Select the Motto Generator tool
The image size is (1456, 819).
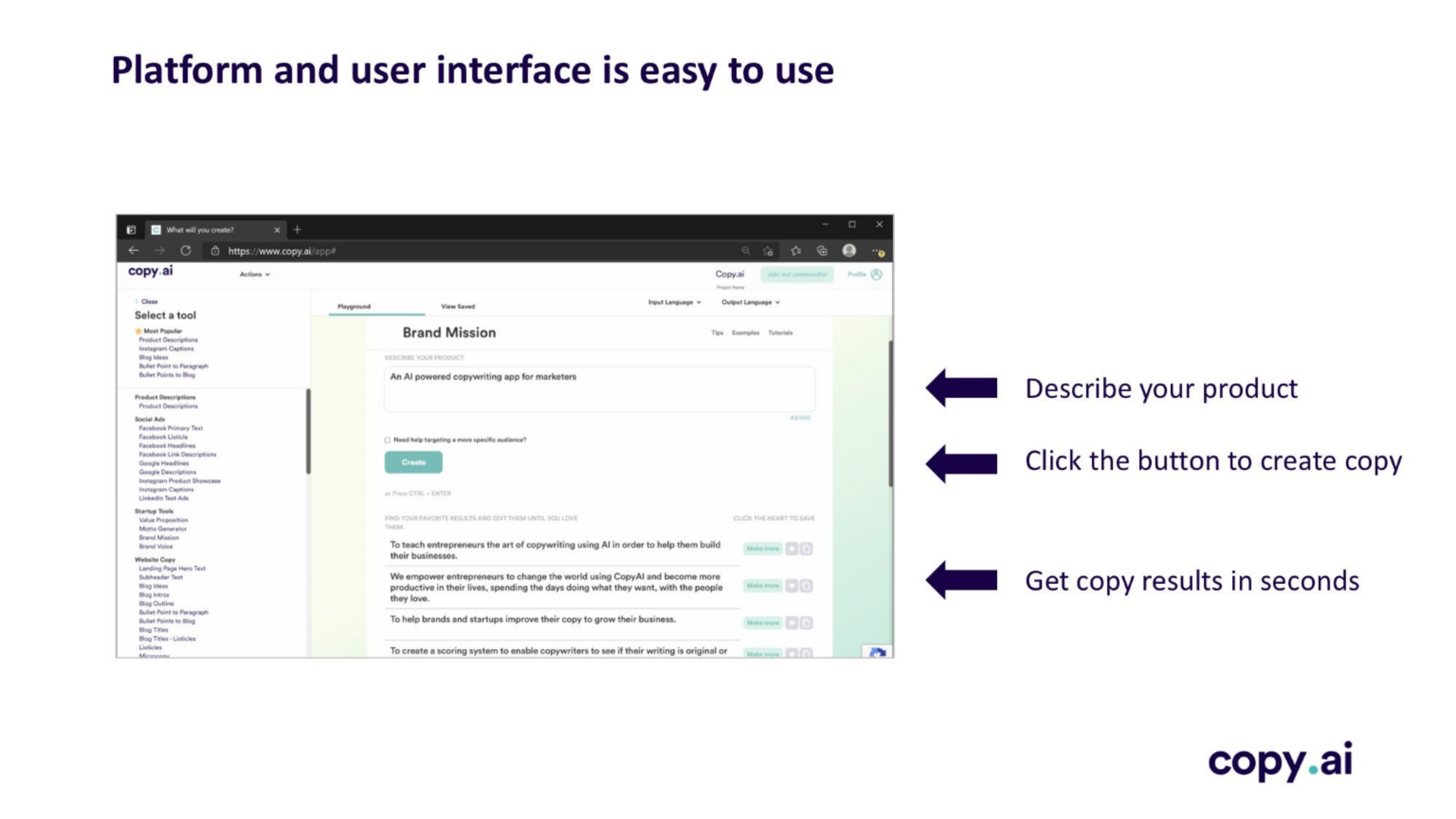pos(163,529)
